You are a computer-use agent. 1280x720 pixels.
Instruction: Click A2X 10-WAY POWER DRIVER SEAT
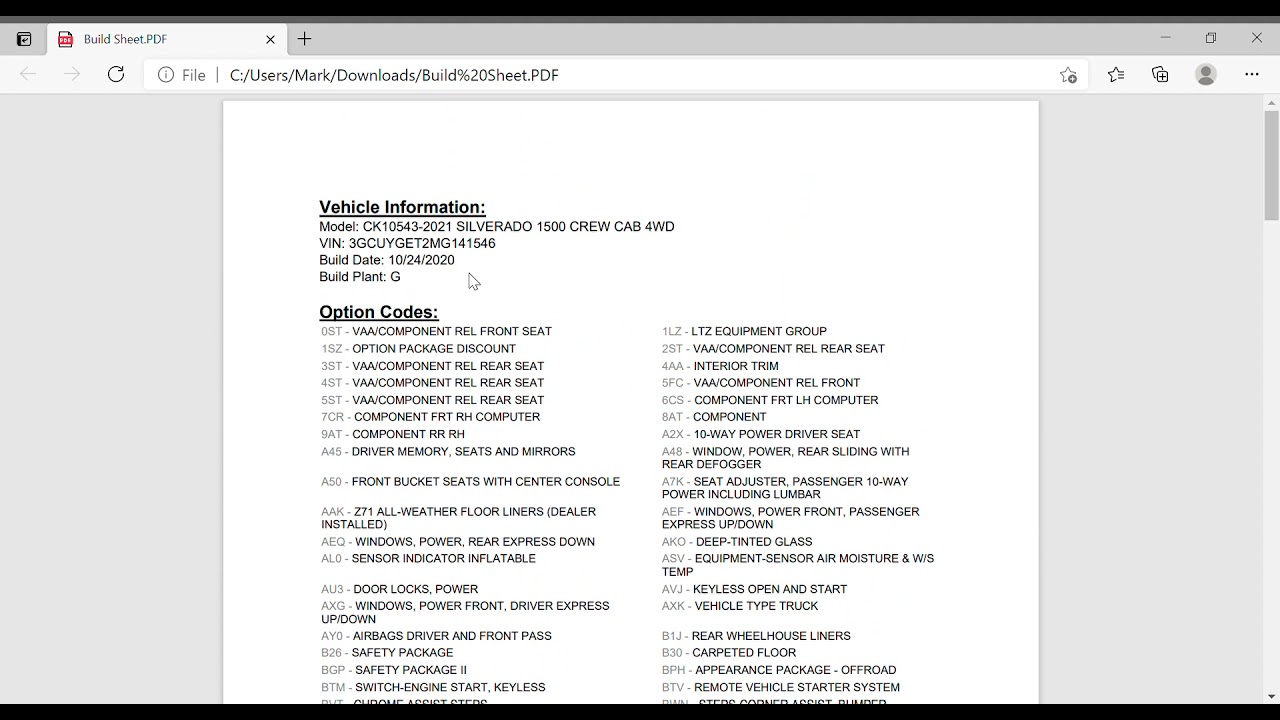761,434
